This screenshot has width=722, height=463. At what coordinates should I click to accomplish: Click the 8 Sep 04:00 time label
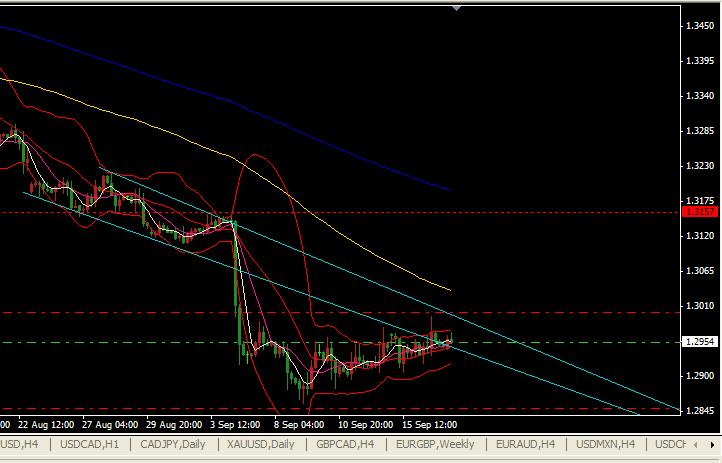298,424
